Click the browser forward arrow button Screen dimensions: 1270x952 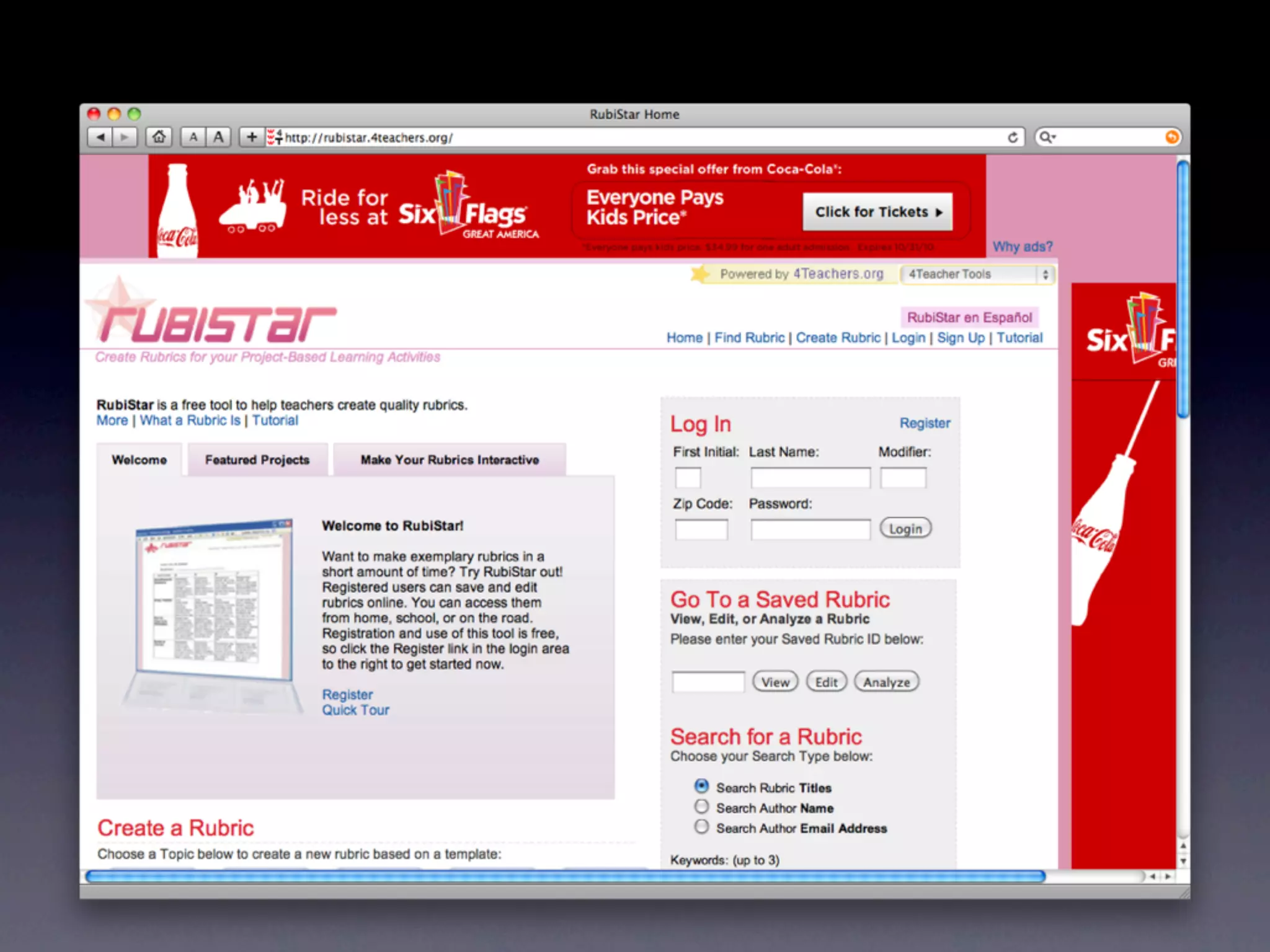(x=125, y=137)
